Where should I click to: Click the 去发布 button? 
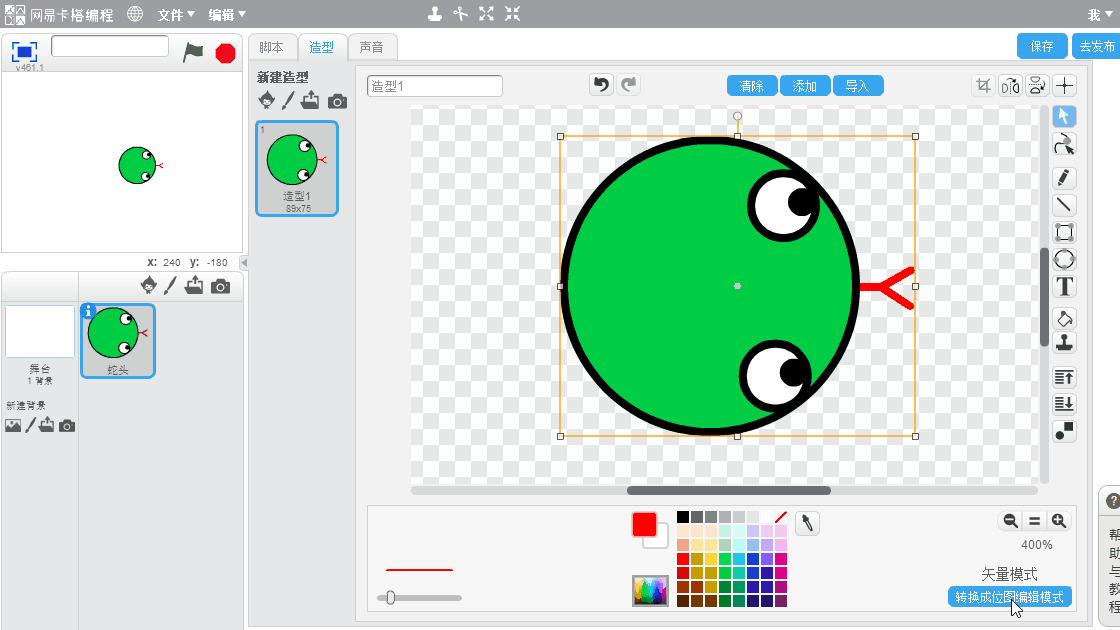[1096, 46]
